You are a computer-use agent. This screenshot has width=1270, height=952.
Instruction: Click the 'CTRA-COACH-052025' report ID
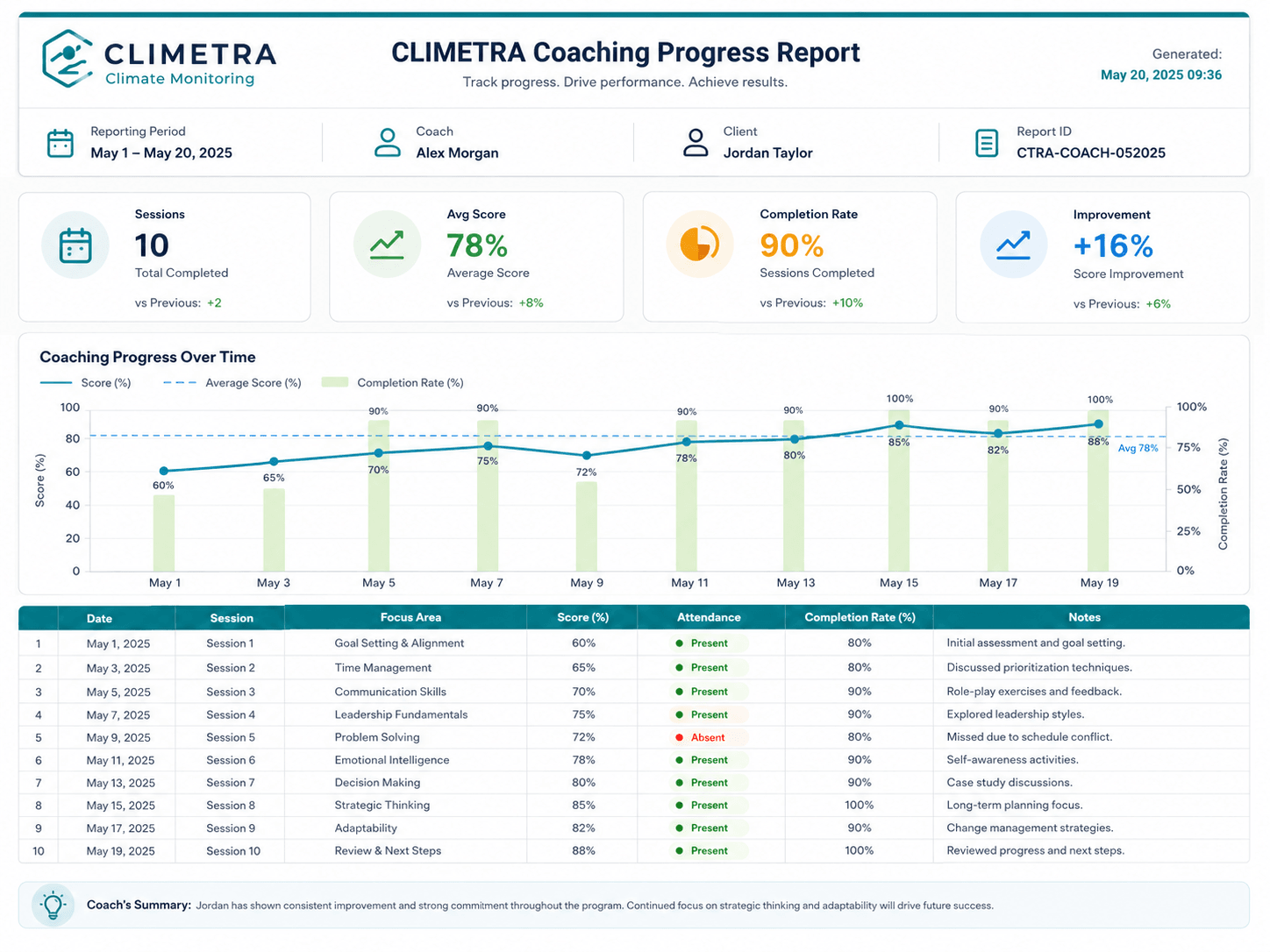pos(1090,153)
